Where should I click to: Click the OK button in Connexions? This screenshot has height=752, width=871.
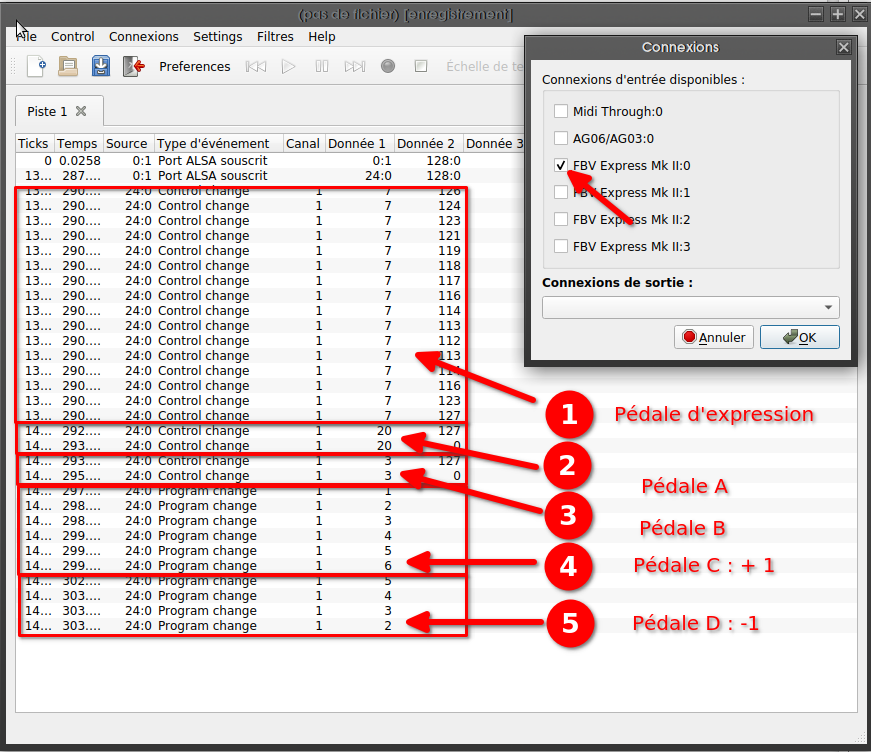[x=799, y=337]
